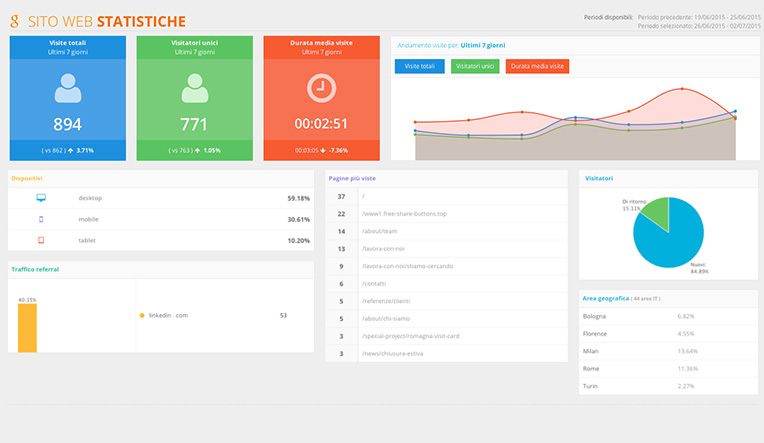Open the /about/team page entry
The height and width of the screenshot is (443, 764).
click(x=379, y=231)
